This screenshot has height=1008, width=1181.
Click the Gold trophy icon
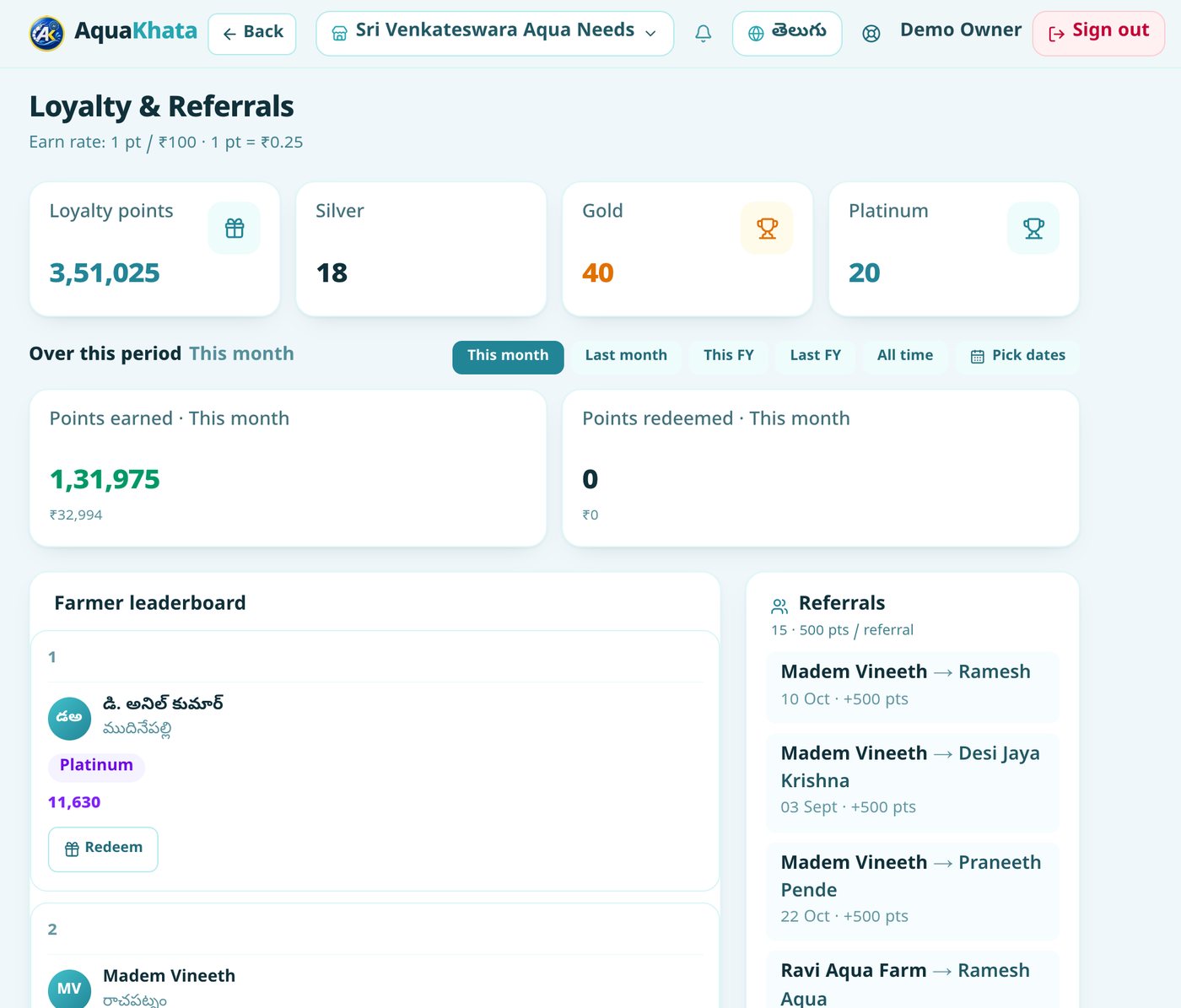tap(767, 228)
